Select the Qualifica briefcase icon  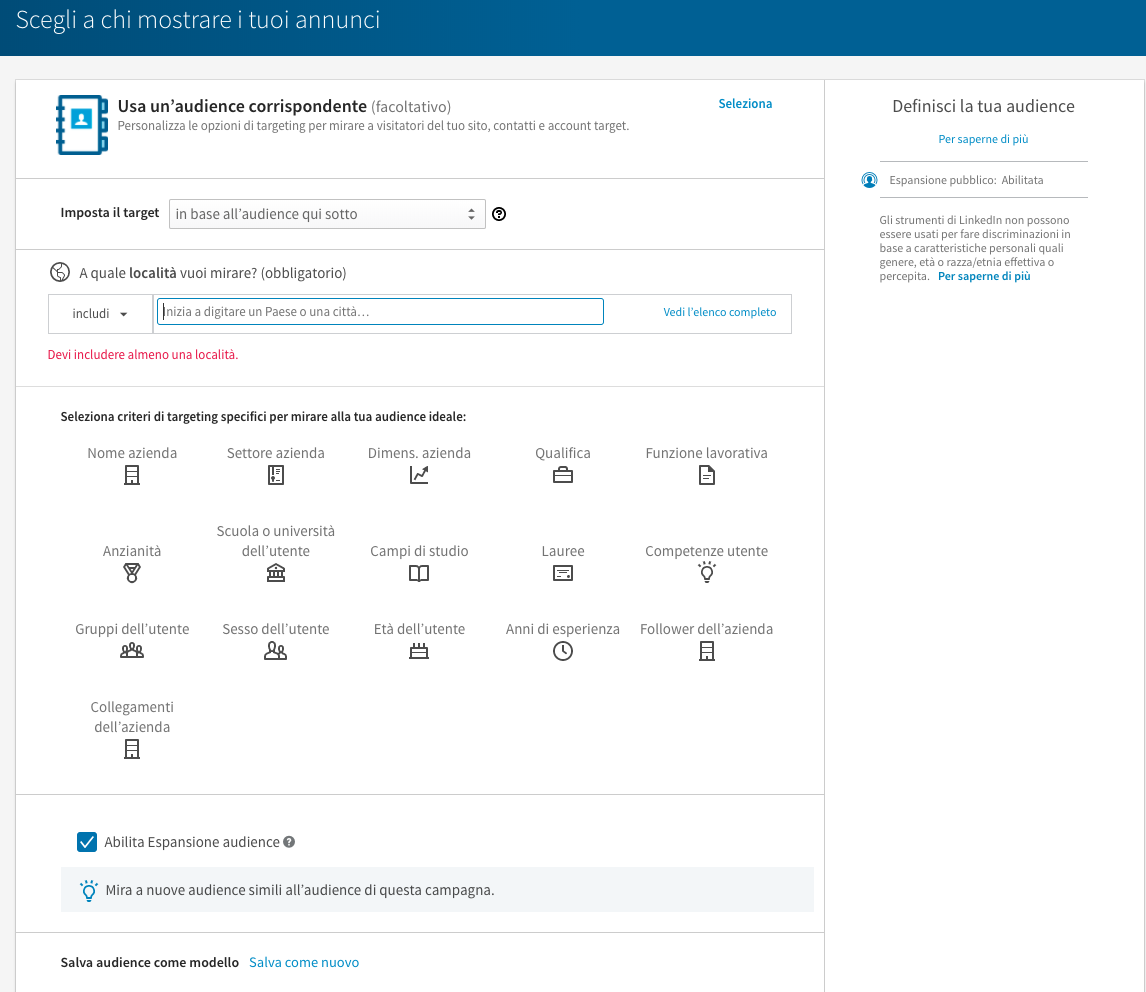pos(563,475)
